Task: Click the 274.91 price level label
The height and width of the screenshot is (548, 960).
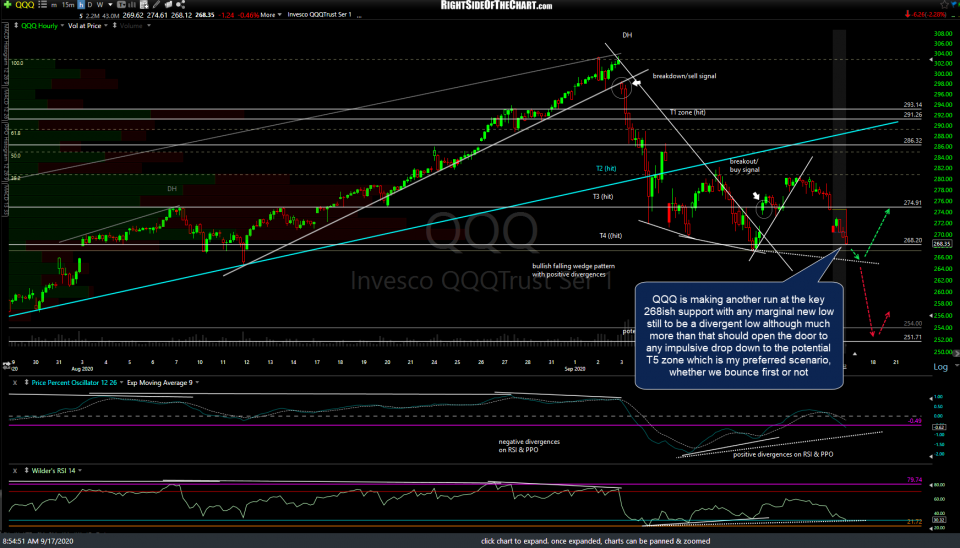Action: pos(912,203)
